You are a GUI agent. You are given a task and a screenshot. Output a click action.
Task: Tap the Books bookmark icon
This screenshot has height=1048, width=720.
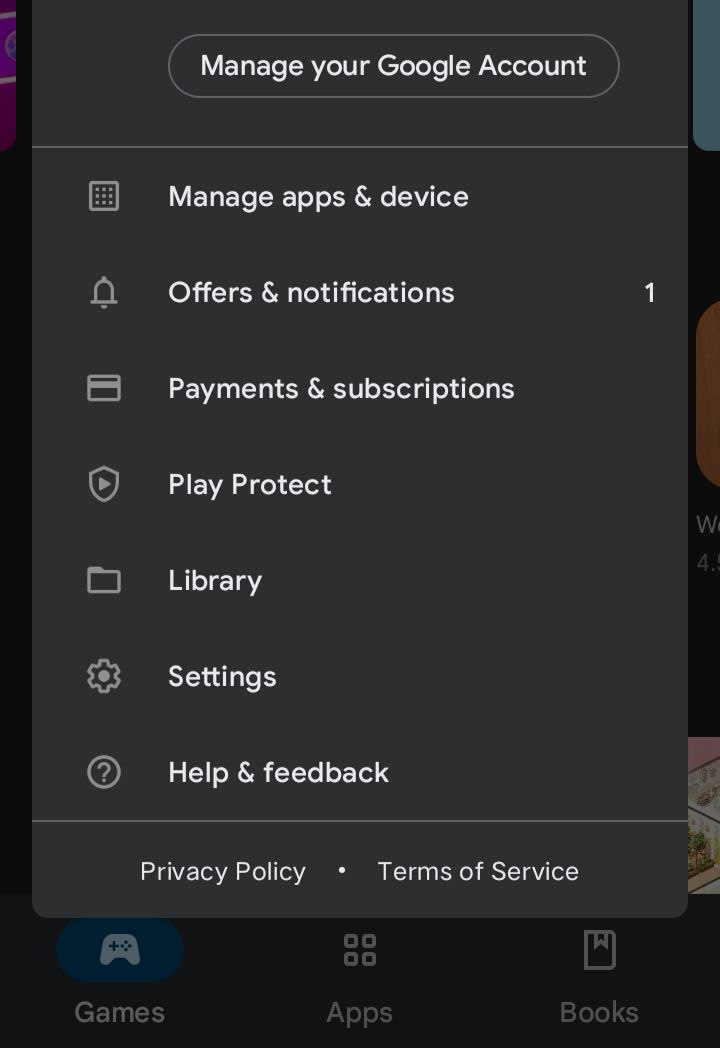pyautogui.click(x=600, y=950)
